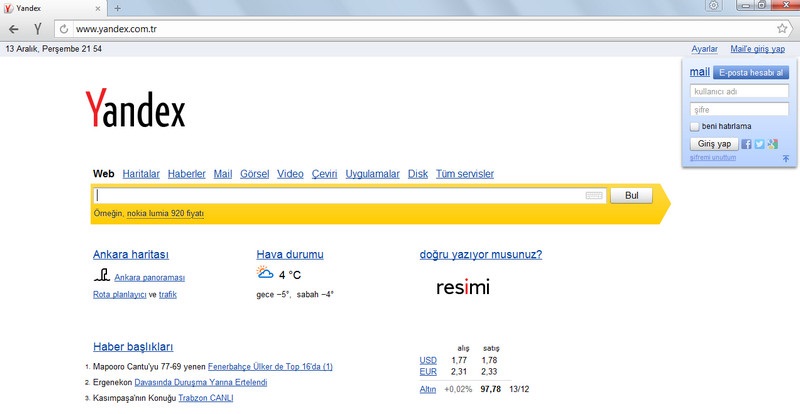This screenshot has width=800, height=414.
Task: Click the Altın gold rate link
Action: click(x=428, y=389)
